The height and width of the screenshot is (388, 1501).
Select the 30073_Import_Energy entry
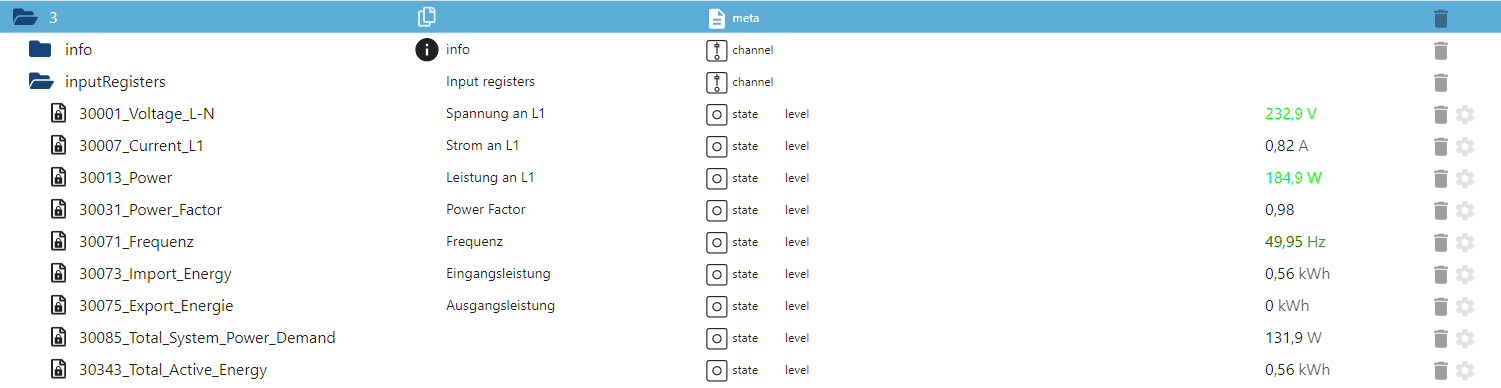(x=155, y=274)
